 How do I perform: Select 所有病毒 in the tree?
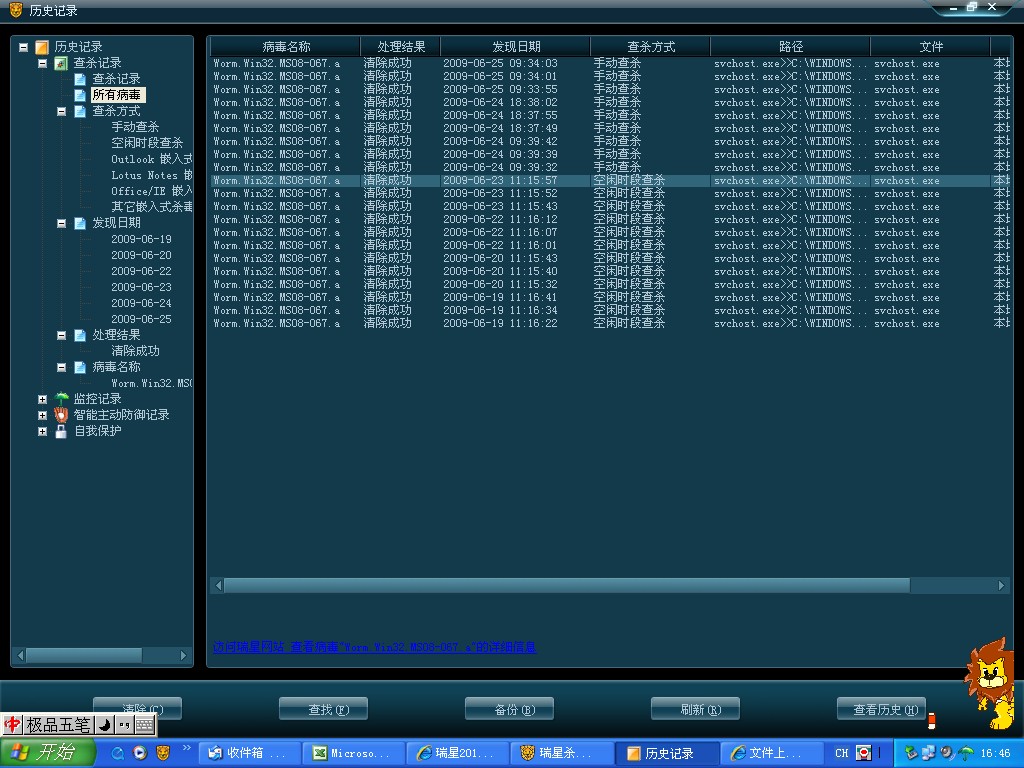pos(116,95)
